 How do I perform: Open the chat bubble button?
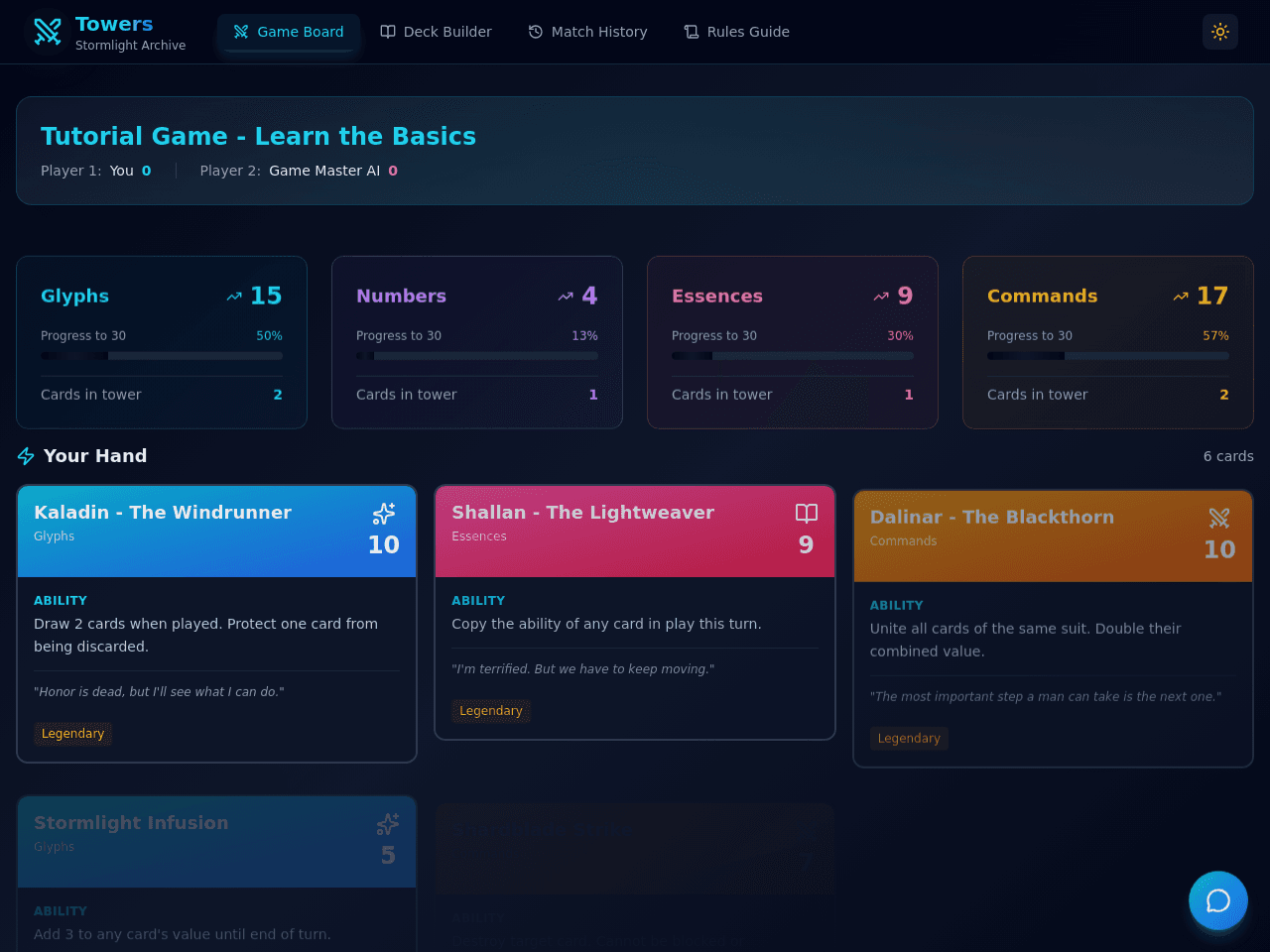coord(1218,900)
